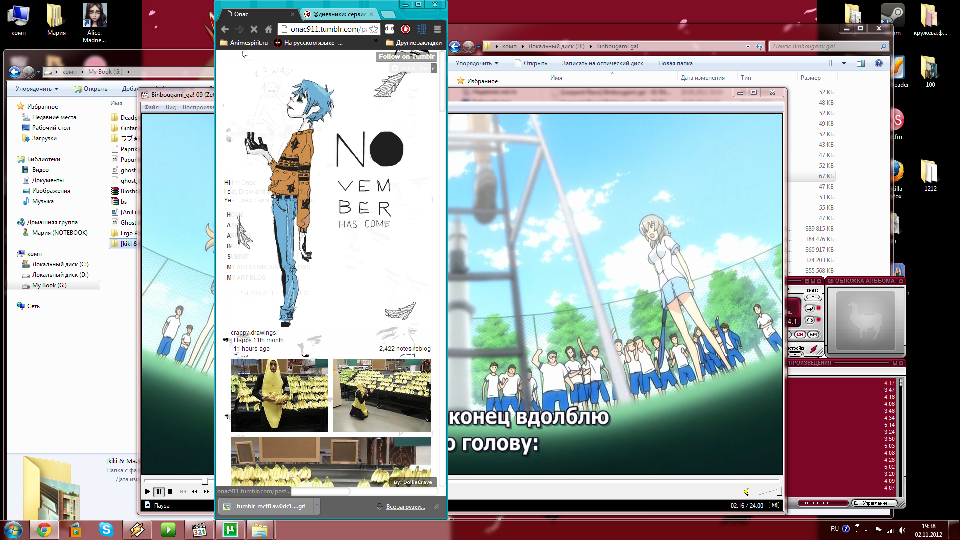The image size is (960, 541).
Task: Open the downloaded tumblr gif file
Action: coord(264,506)
